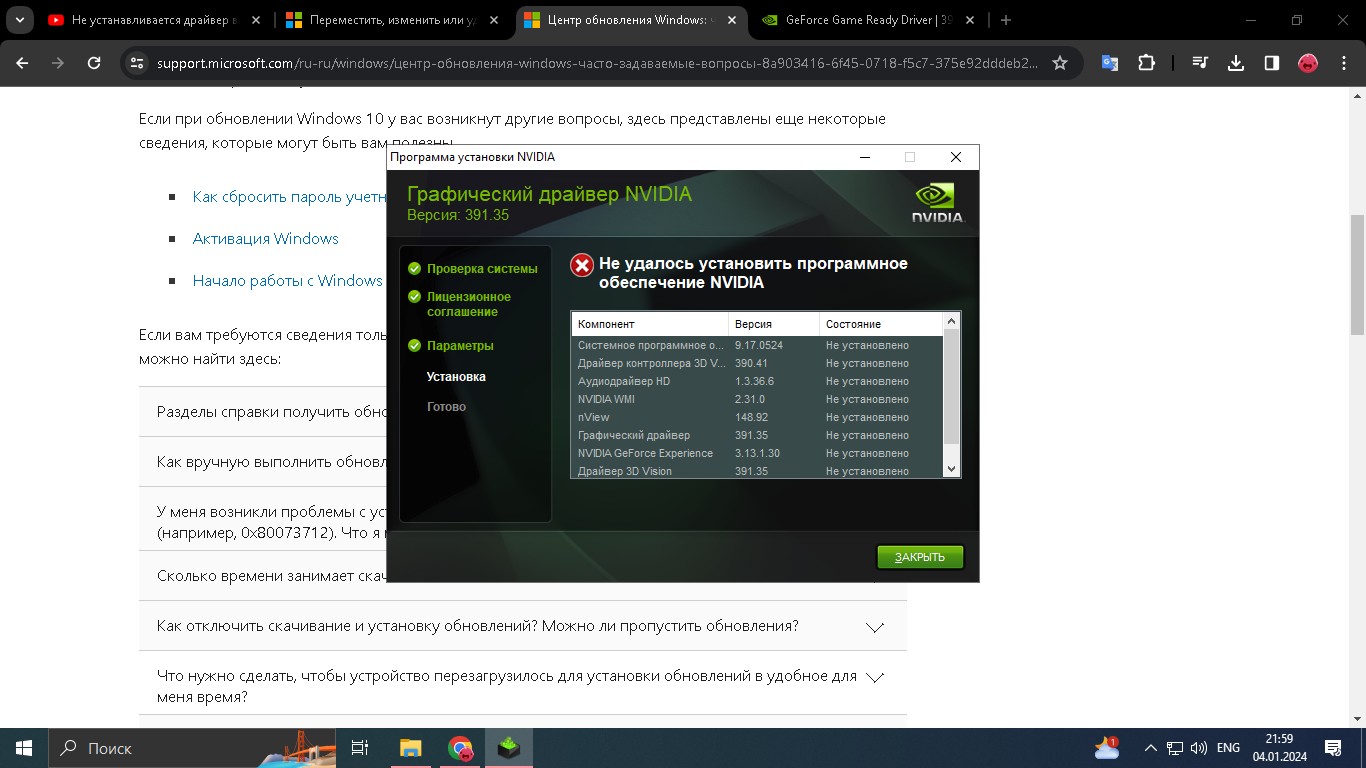Select the 'Графический драйвер' row
The width and height of the screenshot is (1366, 768).
[x=757, y=435]
